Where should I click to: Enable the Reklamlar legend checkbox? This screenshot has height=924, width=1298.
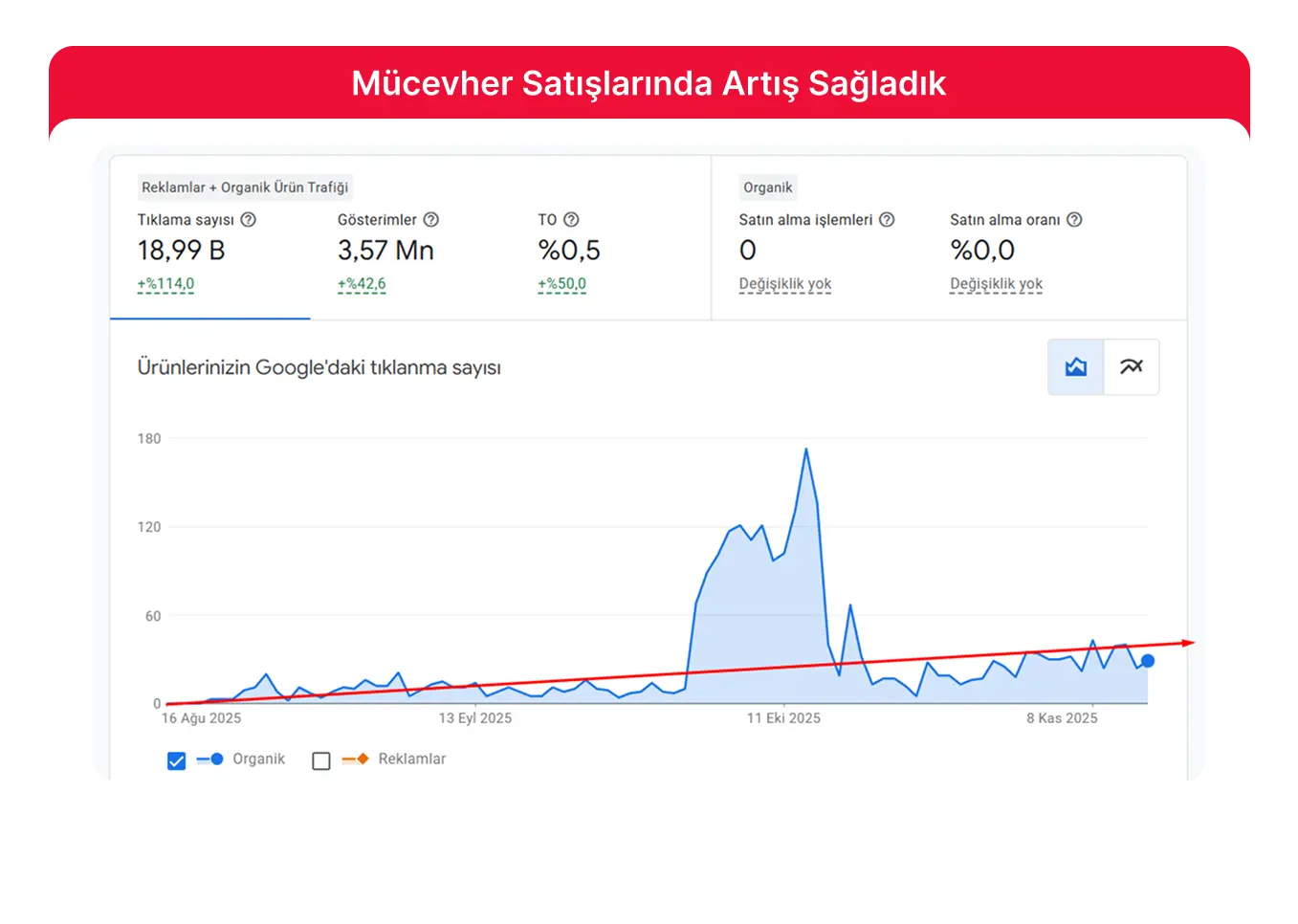(x=321, y=759)
